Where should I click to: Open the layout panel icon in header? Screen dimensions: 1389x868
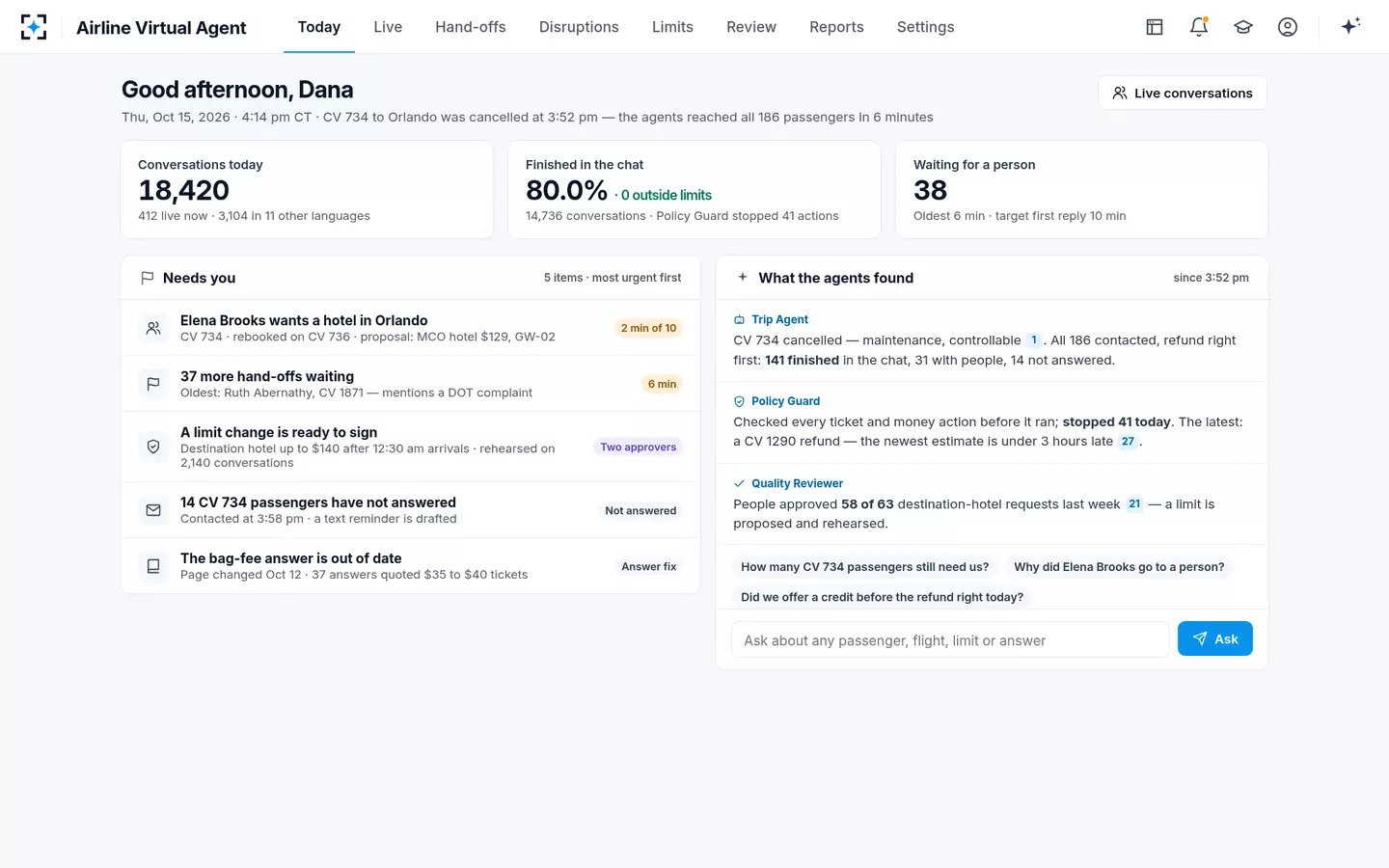coord(1155,27)
